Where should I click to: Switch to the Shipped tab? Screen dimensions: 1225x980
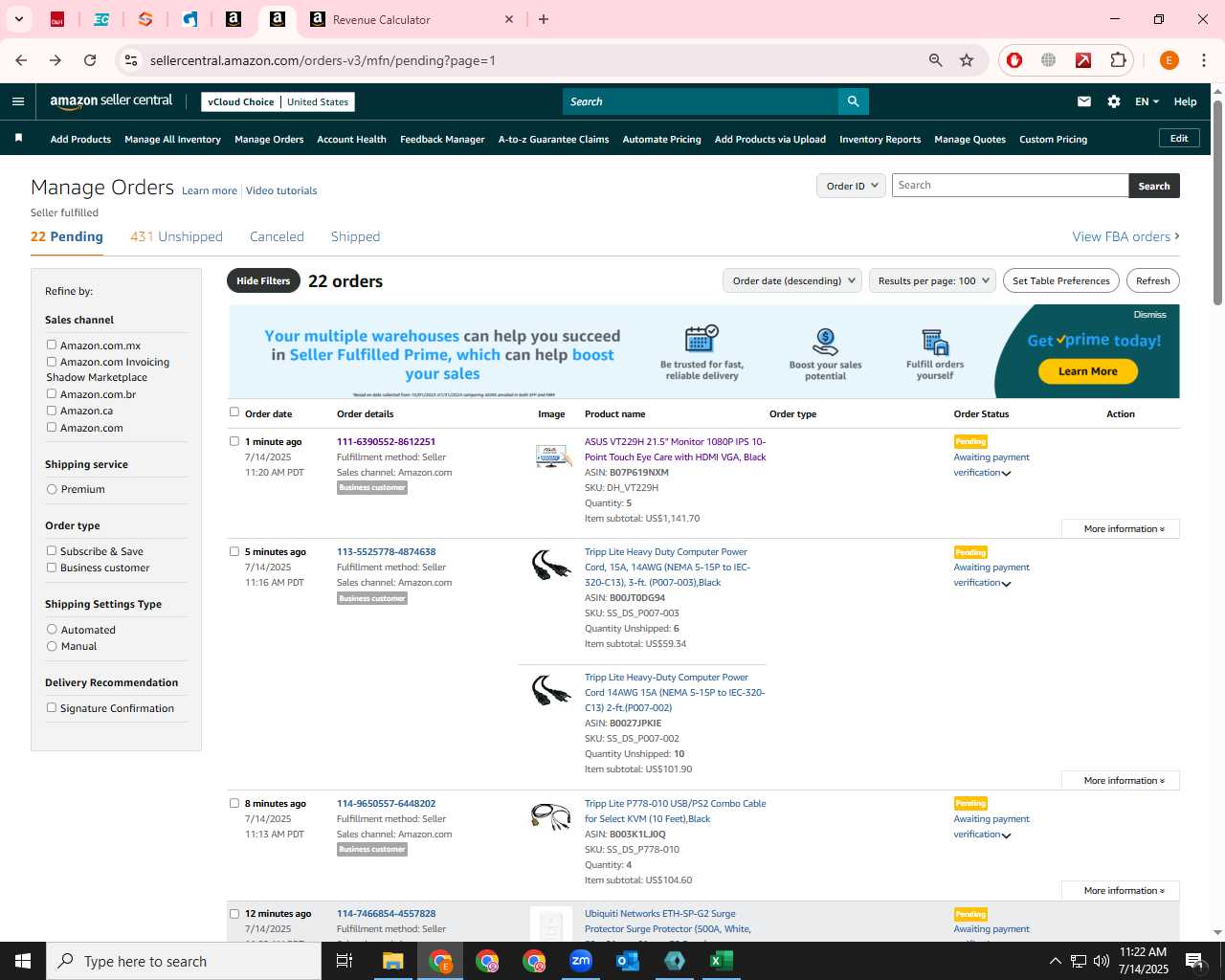[x=355, y=236]
